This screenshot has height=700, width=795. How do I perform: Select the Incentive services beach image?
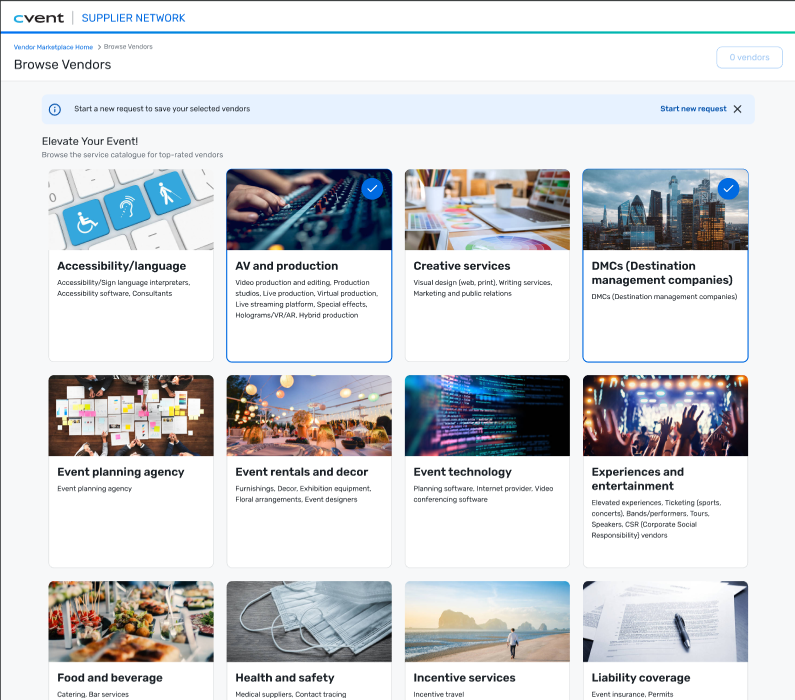pyautogui.click(x=487, y=621)
